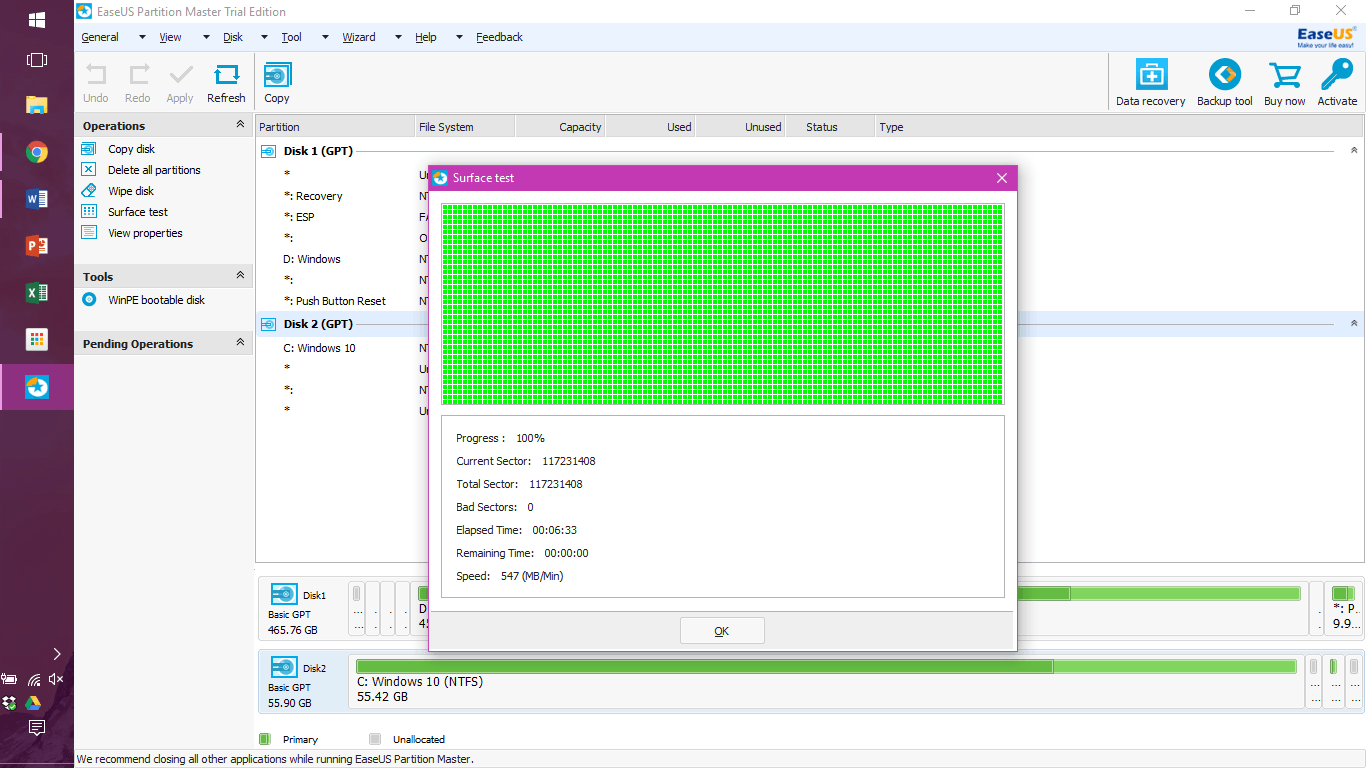The width and height of the screenshot is (1366, 768).
Task: Collapse the Tools panel section
Action: pyautogui.click(x=240, y=276)
